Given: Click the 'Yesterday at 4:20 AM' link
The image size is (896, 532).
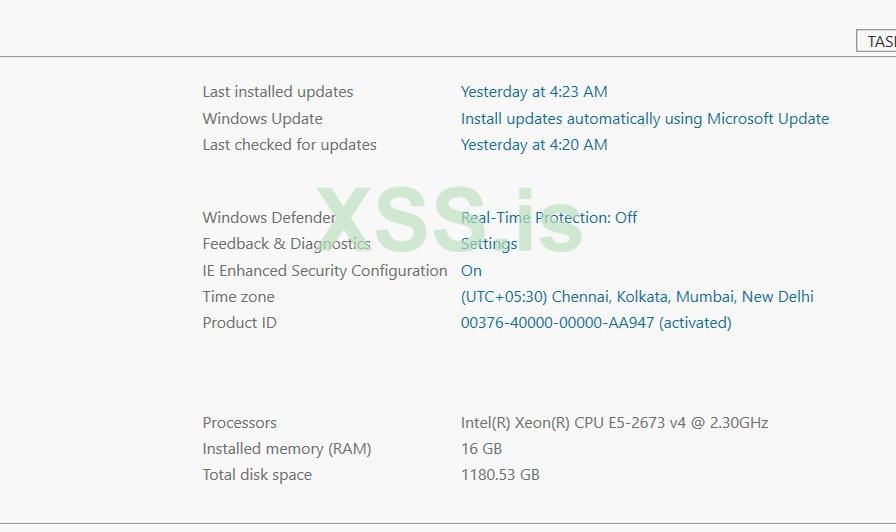Looking at the screenshot, I should (x=533, y=145).
